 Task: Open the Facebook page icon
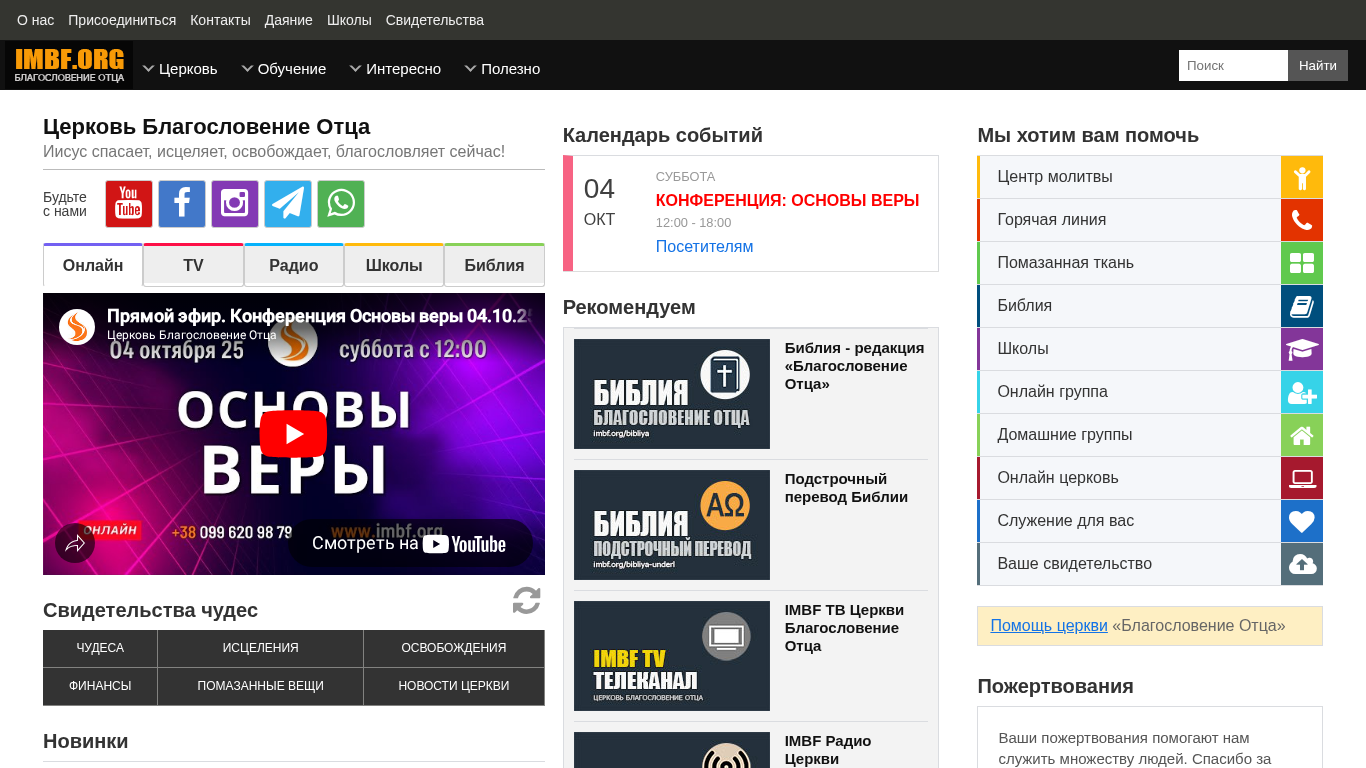[x=182, y=204]
